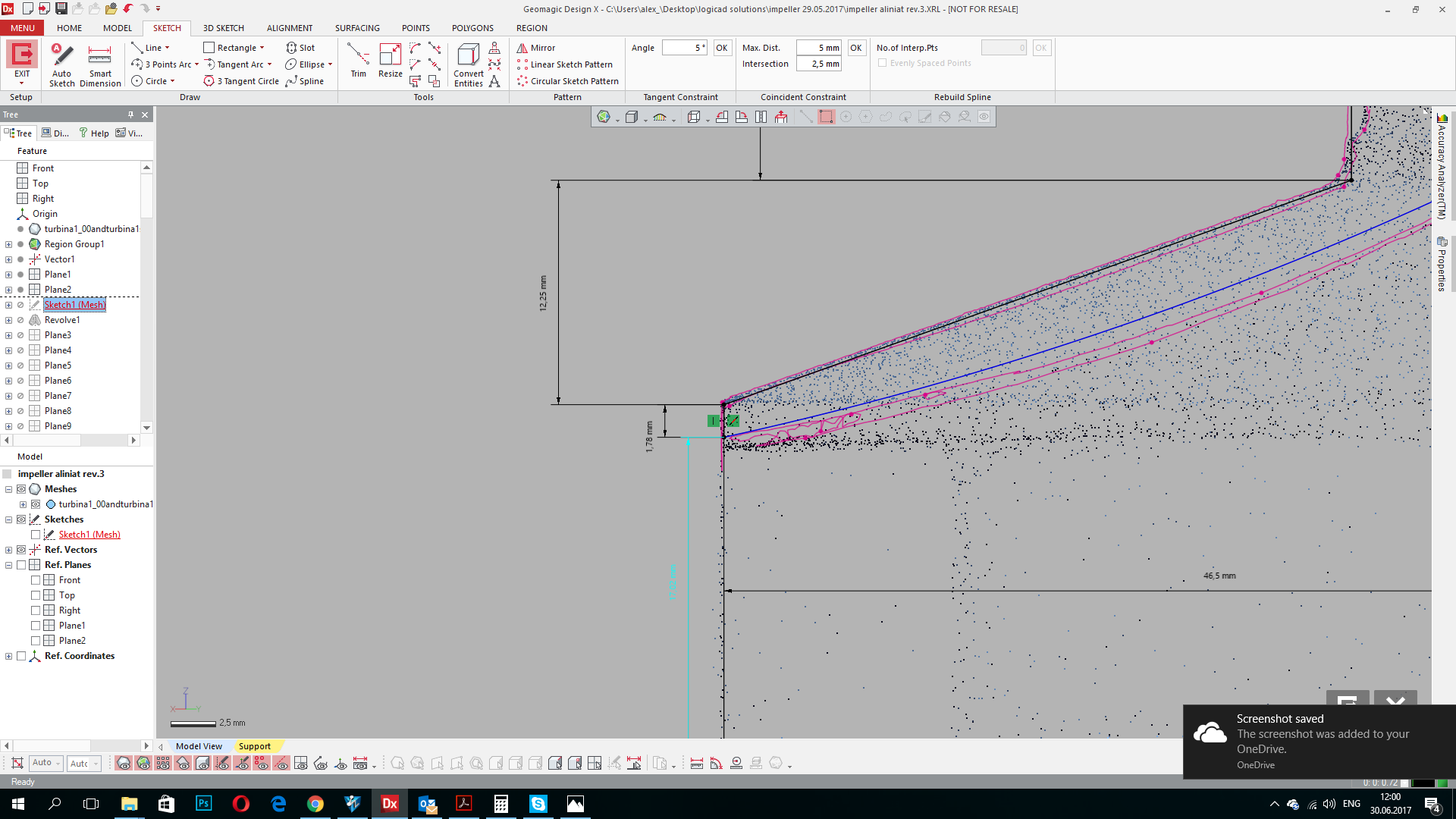The height and width of the screenshot is (819, 1456).
Task: Open Accuracy Analyzer side panel
Action: (1442, 167)
